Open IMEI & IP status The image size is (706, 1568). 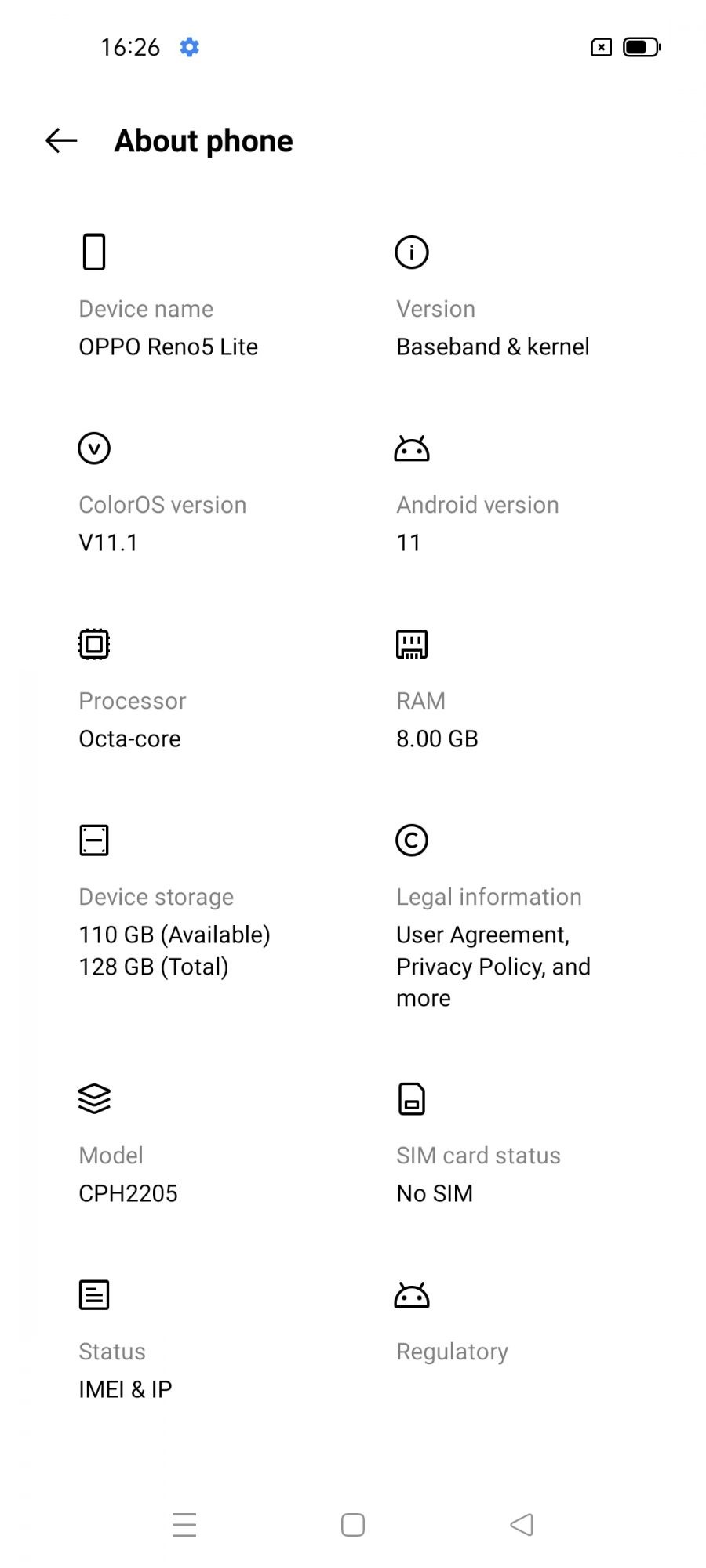tap(126, 1389)
